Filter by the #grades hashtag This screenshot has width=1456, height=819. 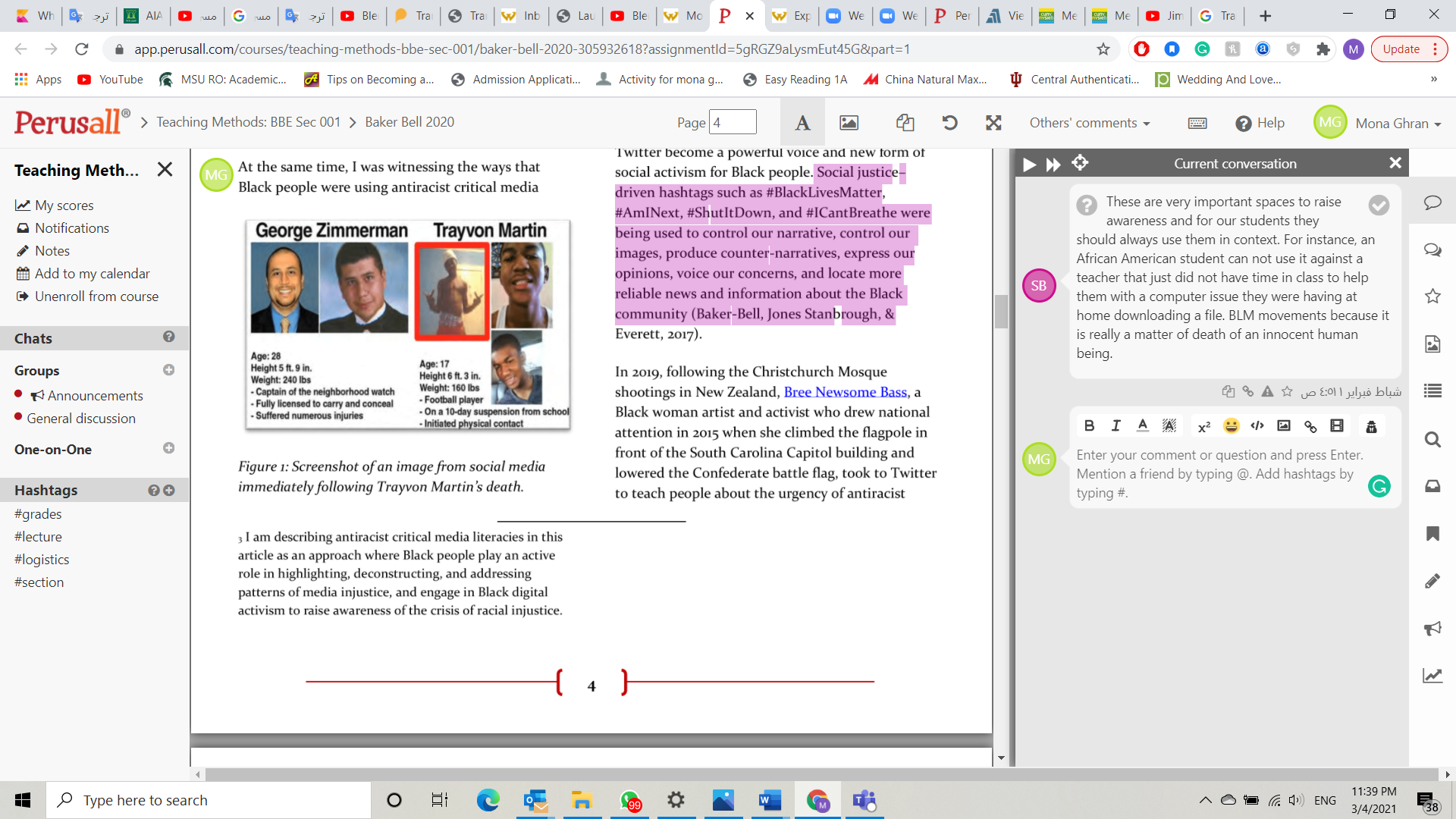[38, 514]
